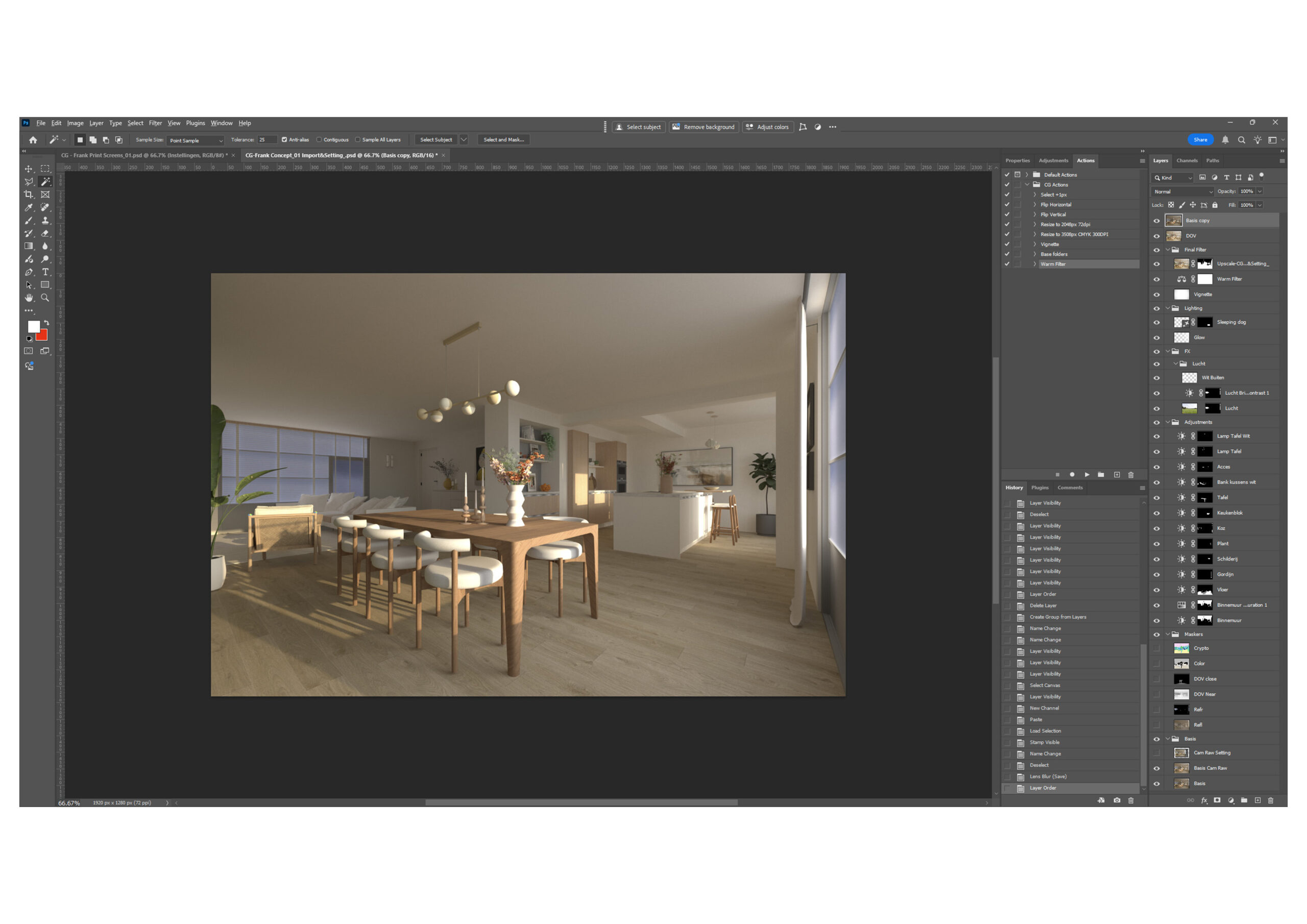The height and width of the screenshot is (924, 1307).
Task: Expand the Default Actions folder
Action: [x=1027, y=175]
